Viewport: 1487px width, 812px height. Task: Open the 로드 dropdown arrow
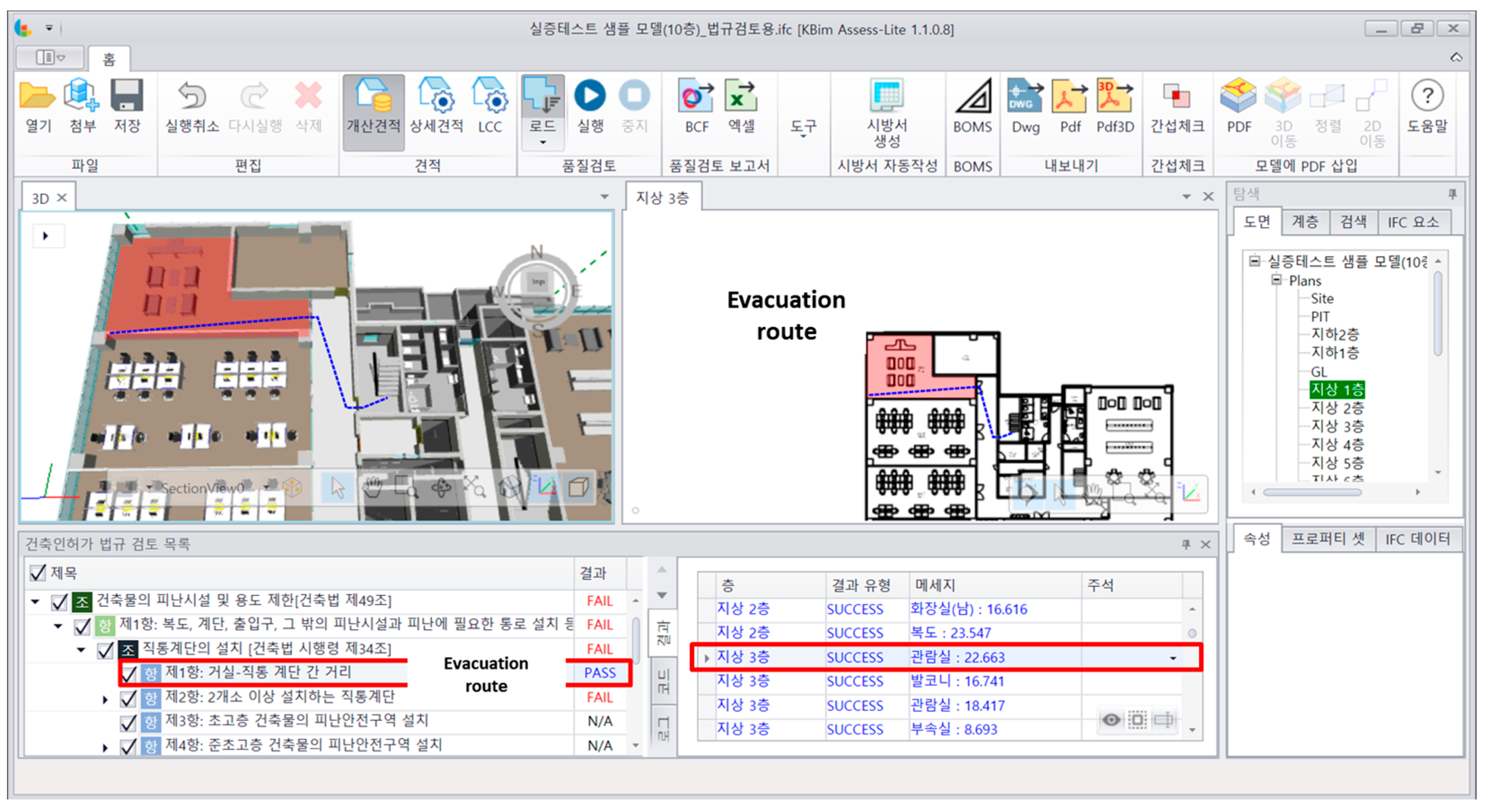542,142
